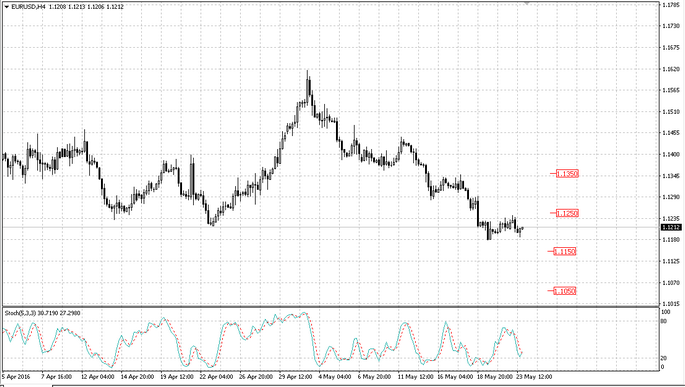Click the 1.1015 value on price scale
This screenshot has height=387, width=685.
coord(671,304)
